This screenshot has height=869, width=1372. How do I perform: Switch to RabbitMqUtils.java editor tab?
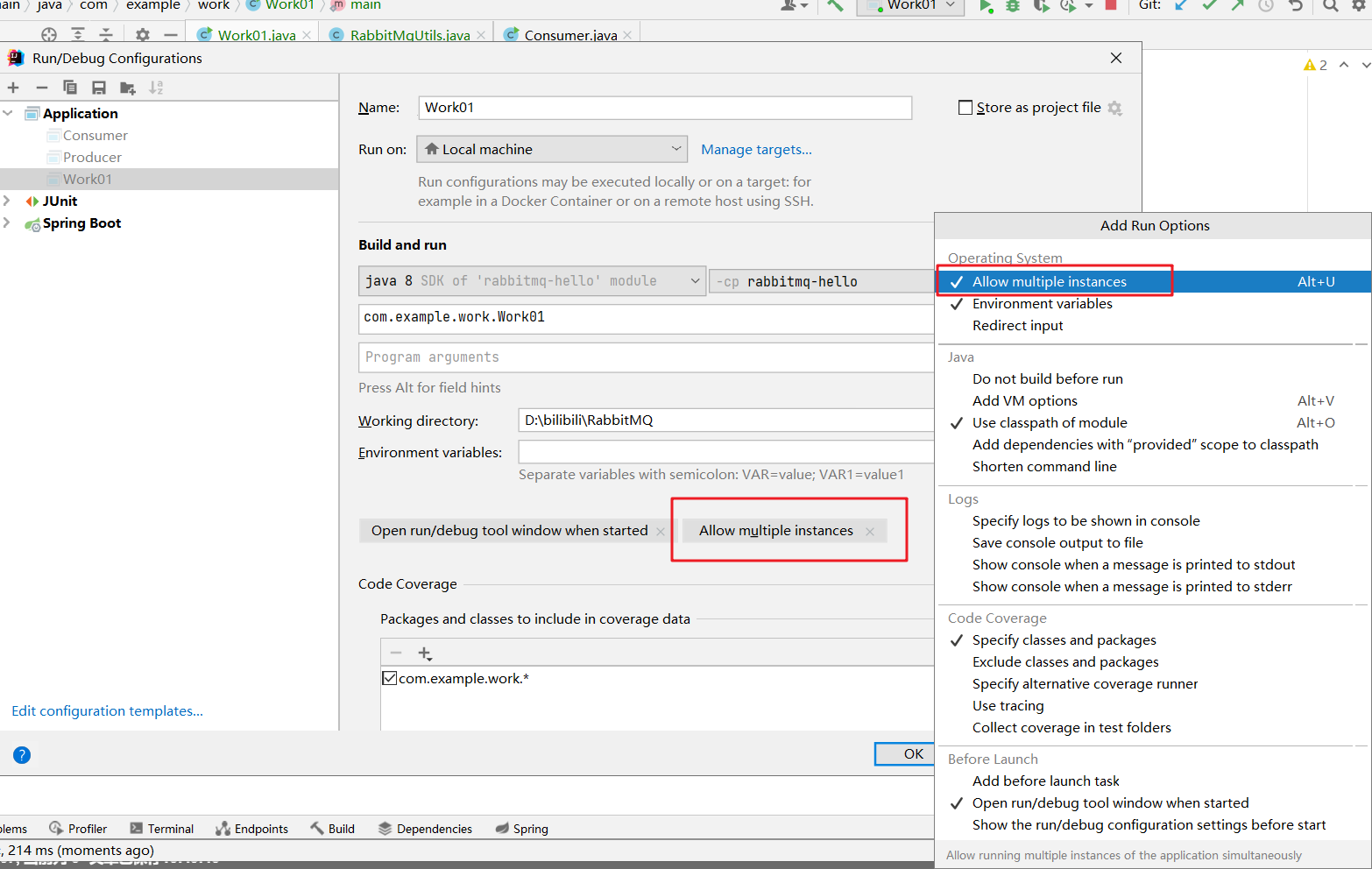(408, 35)
